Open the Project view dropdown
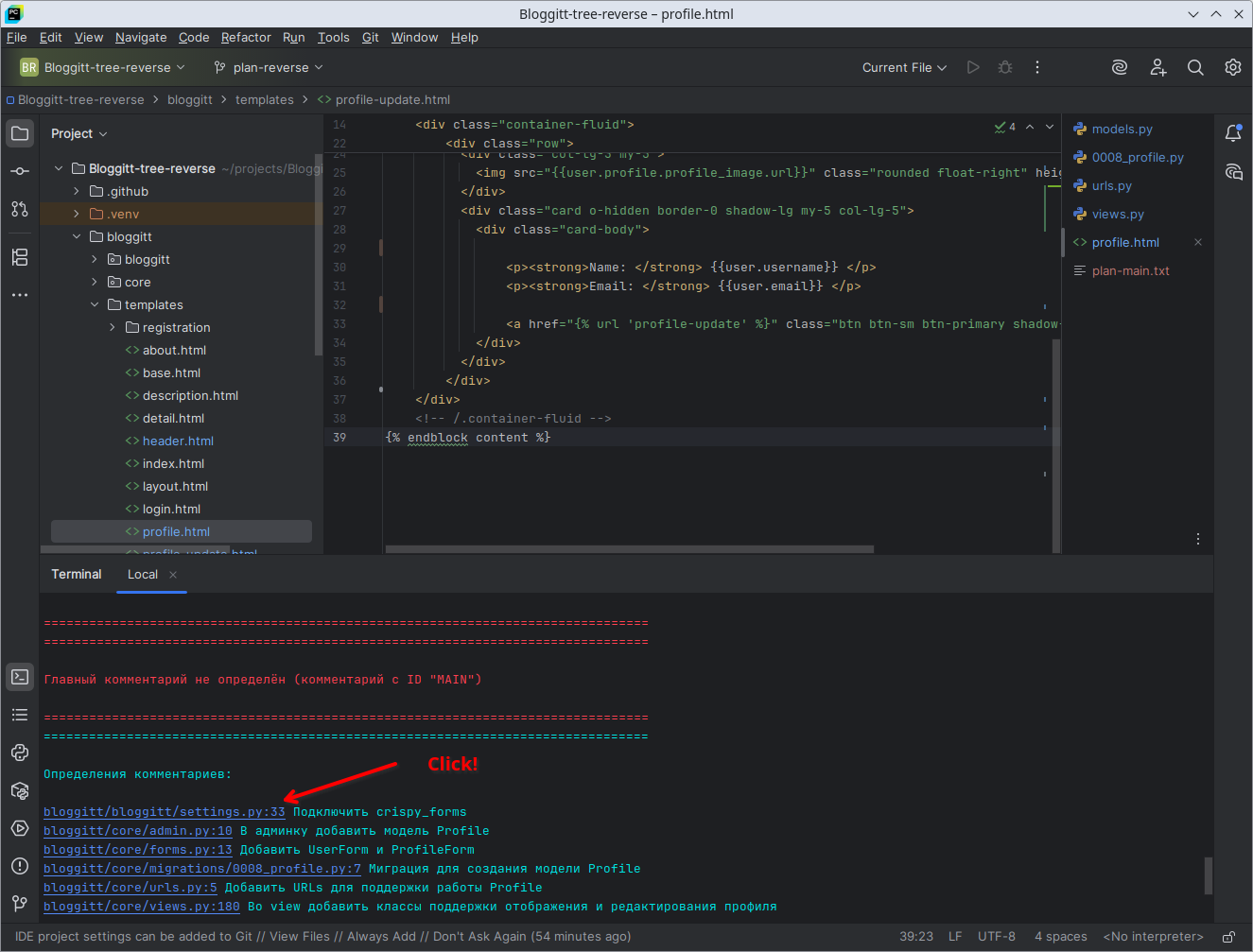 (79, 133)
